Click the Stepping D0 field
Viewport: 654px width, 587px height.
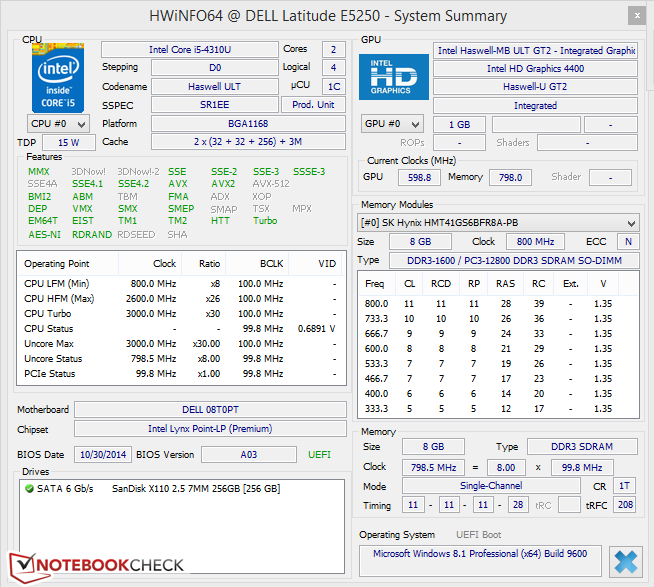point(214,68)
